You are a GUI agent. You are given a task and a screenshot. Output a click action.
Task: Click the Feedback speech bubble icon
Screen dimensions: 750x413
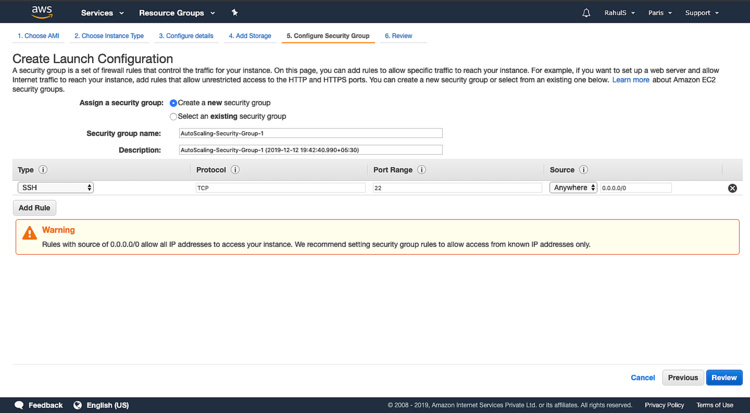click(19, 405)
